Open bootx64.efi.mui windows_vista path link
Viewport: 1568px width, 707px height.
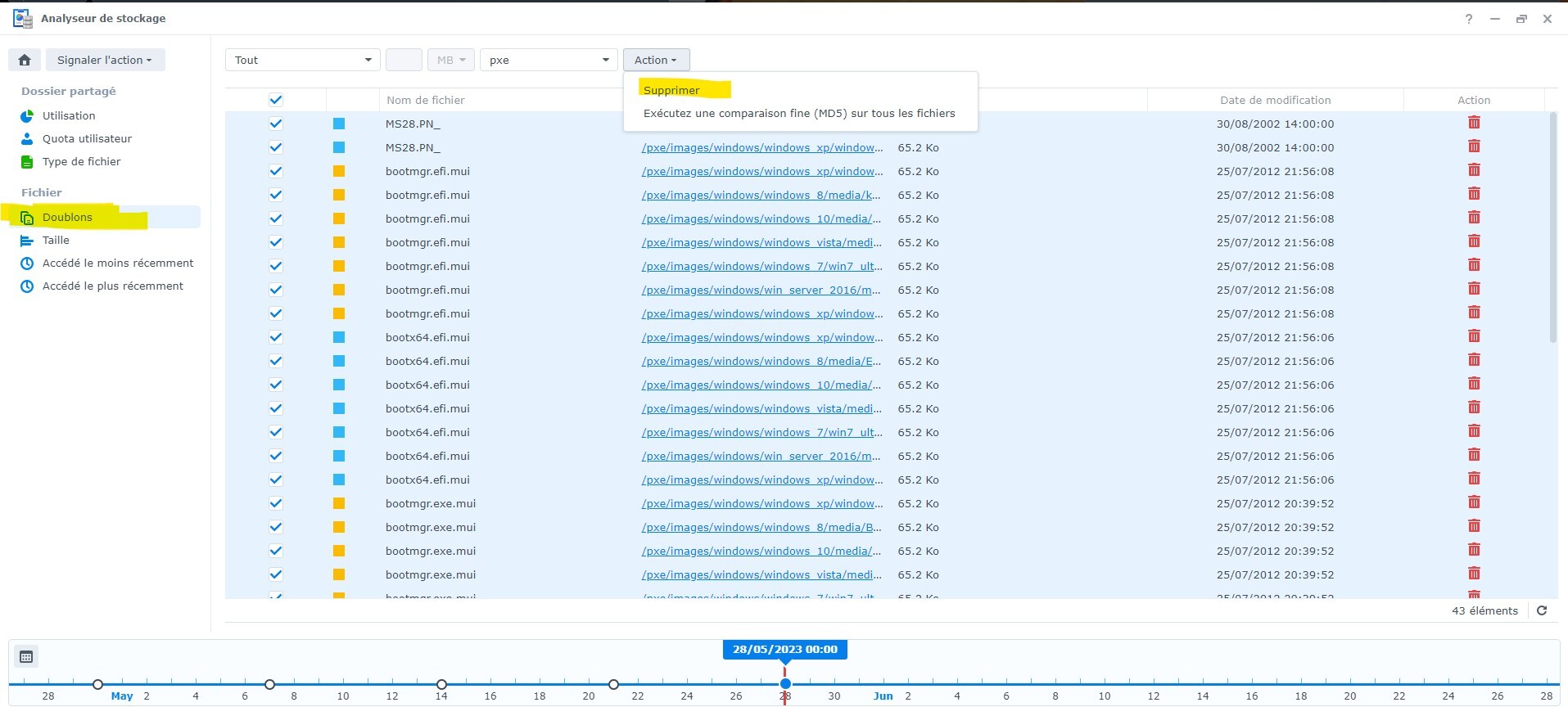point(761,408)
